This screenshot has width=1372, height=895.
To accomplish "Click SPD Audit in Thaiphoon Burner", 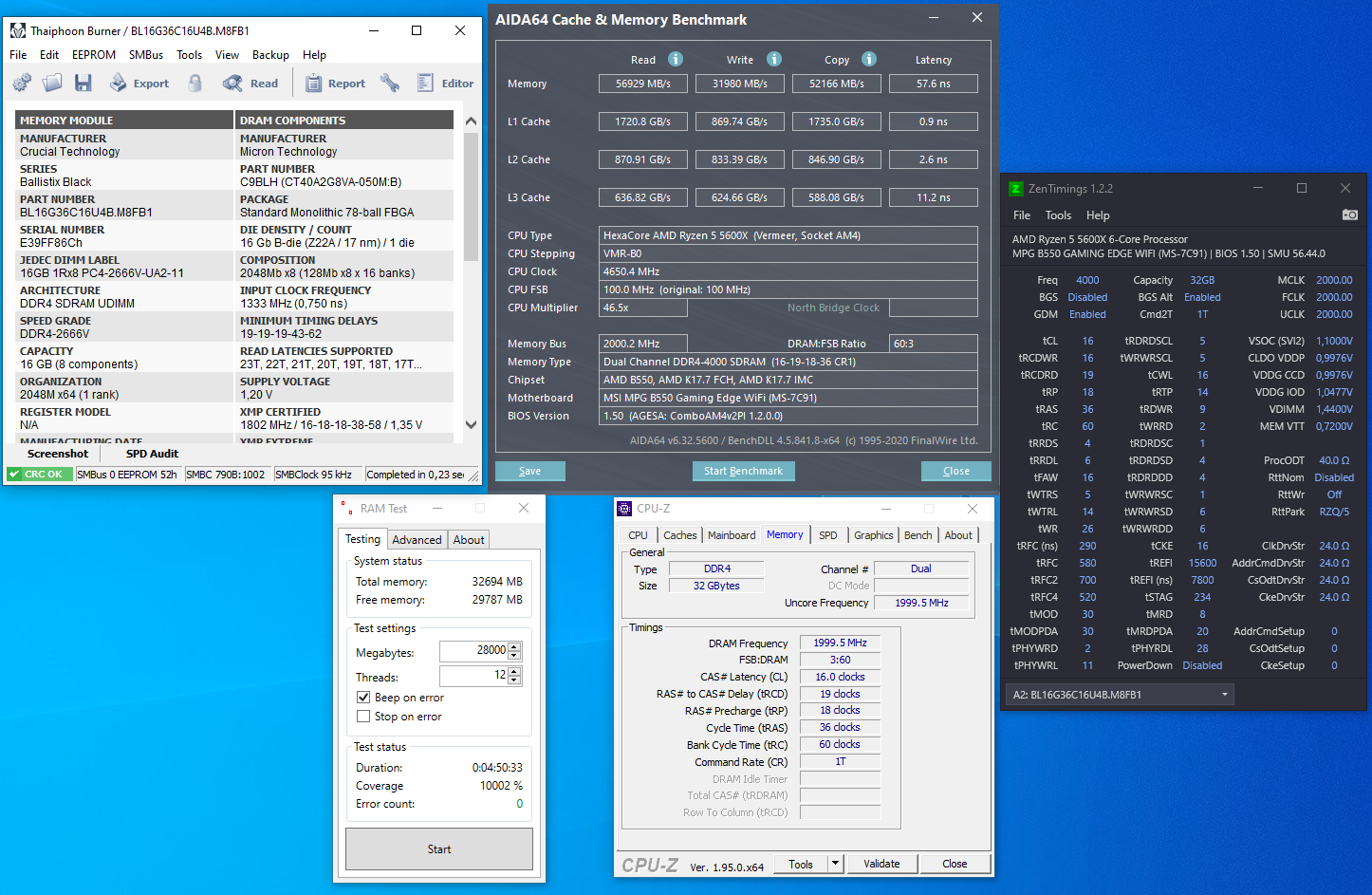I will click(x=152, y=454).
